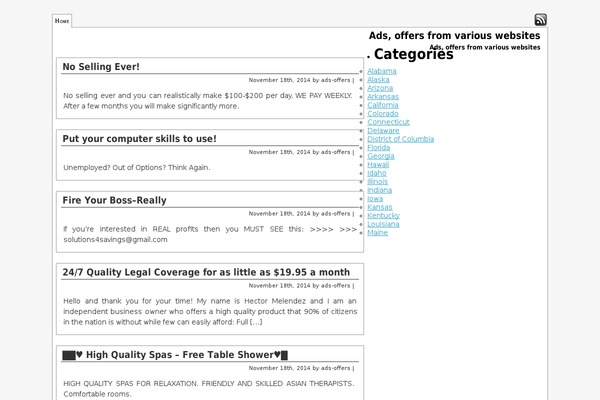Image resolution: width=600 pixels, height=400 pixels.
Task: Click the date line under "No Selling Ever!"
Action: click(302, 80)
